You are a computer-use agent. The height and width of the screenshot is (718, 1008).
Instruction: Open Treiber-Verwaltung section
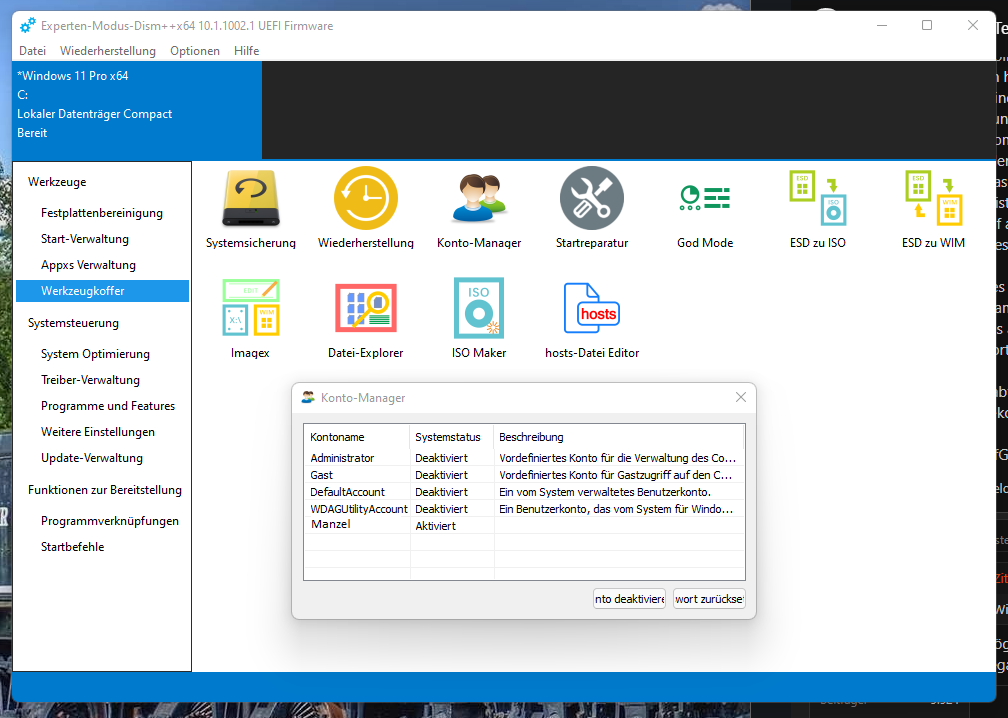(x=102, y=380)
